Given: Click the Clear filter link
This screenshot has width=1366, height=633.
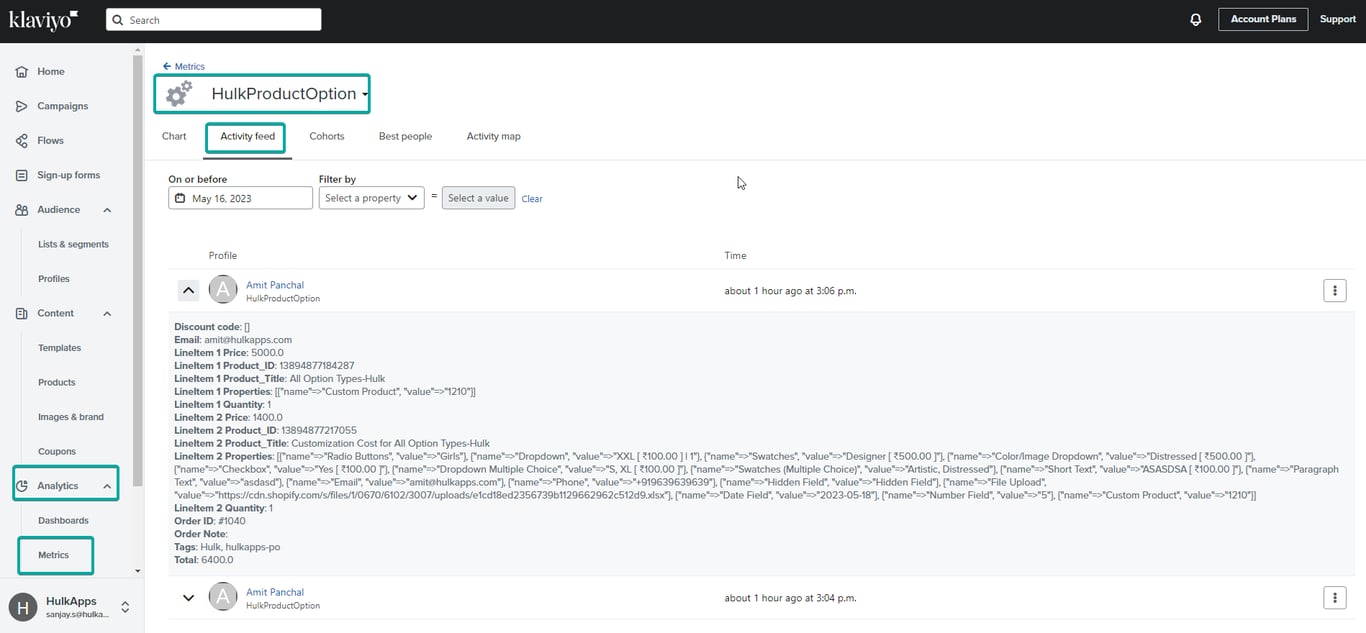Looking at the screenshot, I should (x=532, y=199).
